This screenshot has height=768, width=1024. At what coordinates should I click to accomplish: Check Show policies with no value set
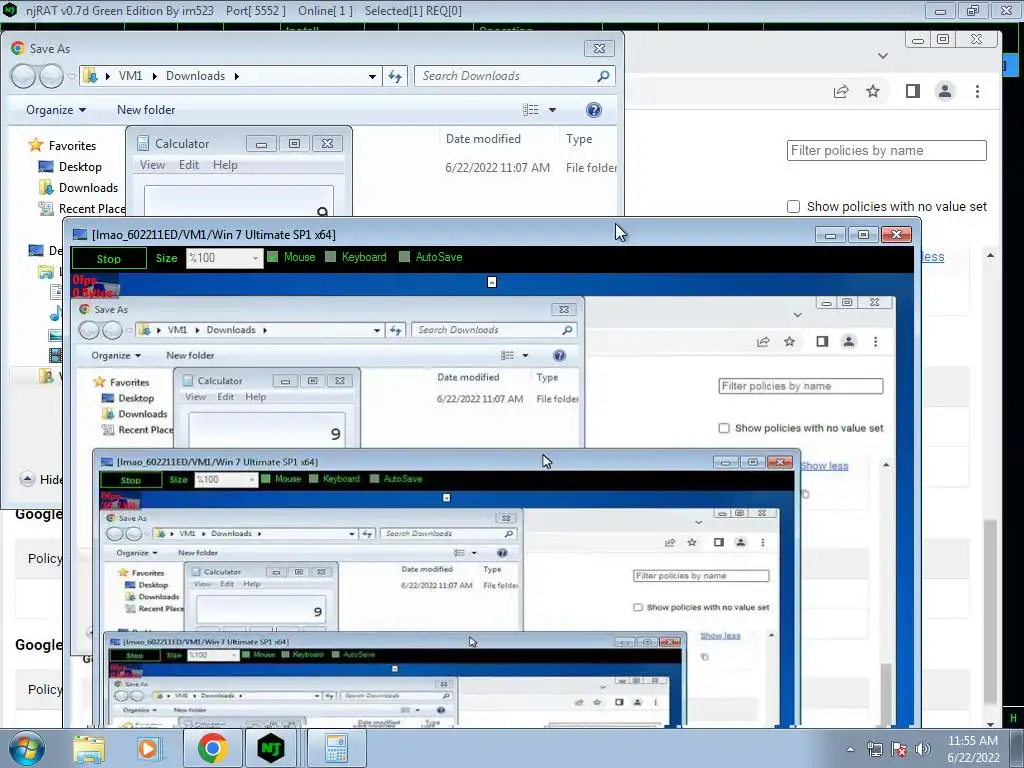tap(793, 206)
